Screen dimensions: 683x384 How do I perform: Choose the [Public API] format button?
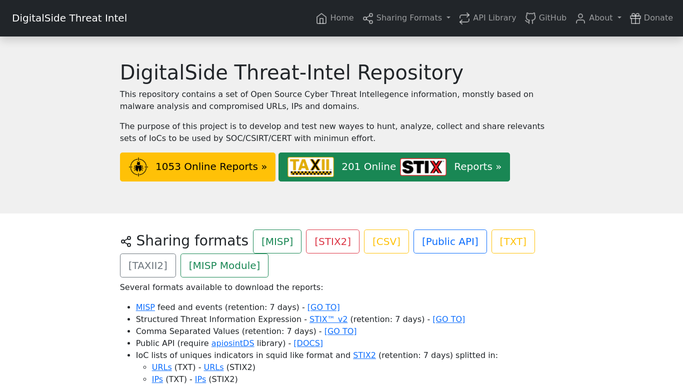pyautogui.click(x=450, y=242)
